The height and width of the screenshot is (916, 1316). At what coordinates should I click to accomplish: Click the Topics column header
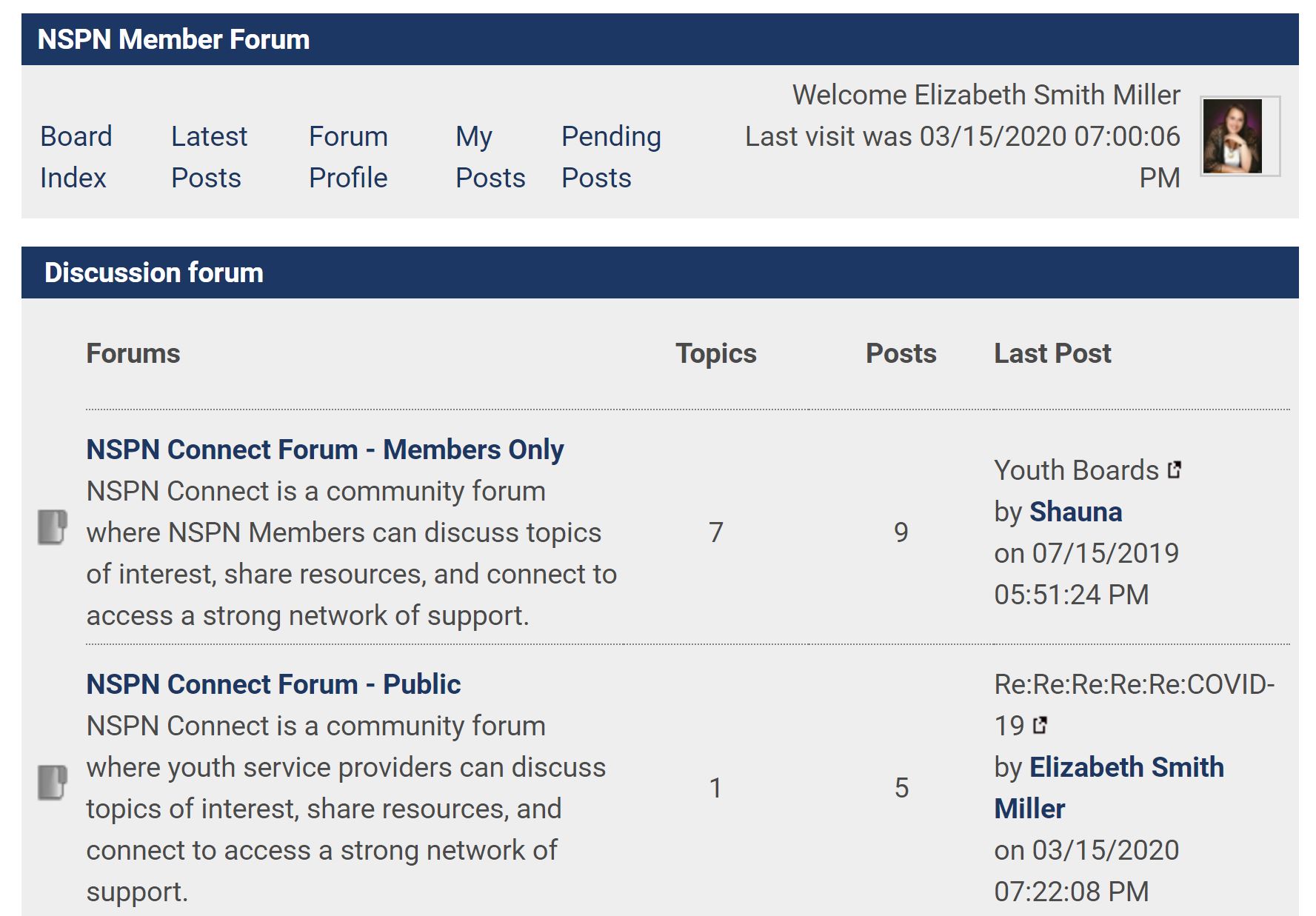pos(716,353)
